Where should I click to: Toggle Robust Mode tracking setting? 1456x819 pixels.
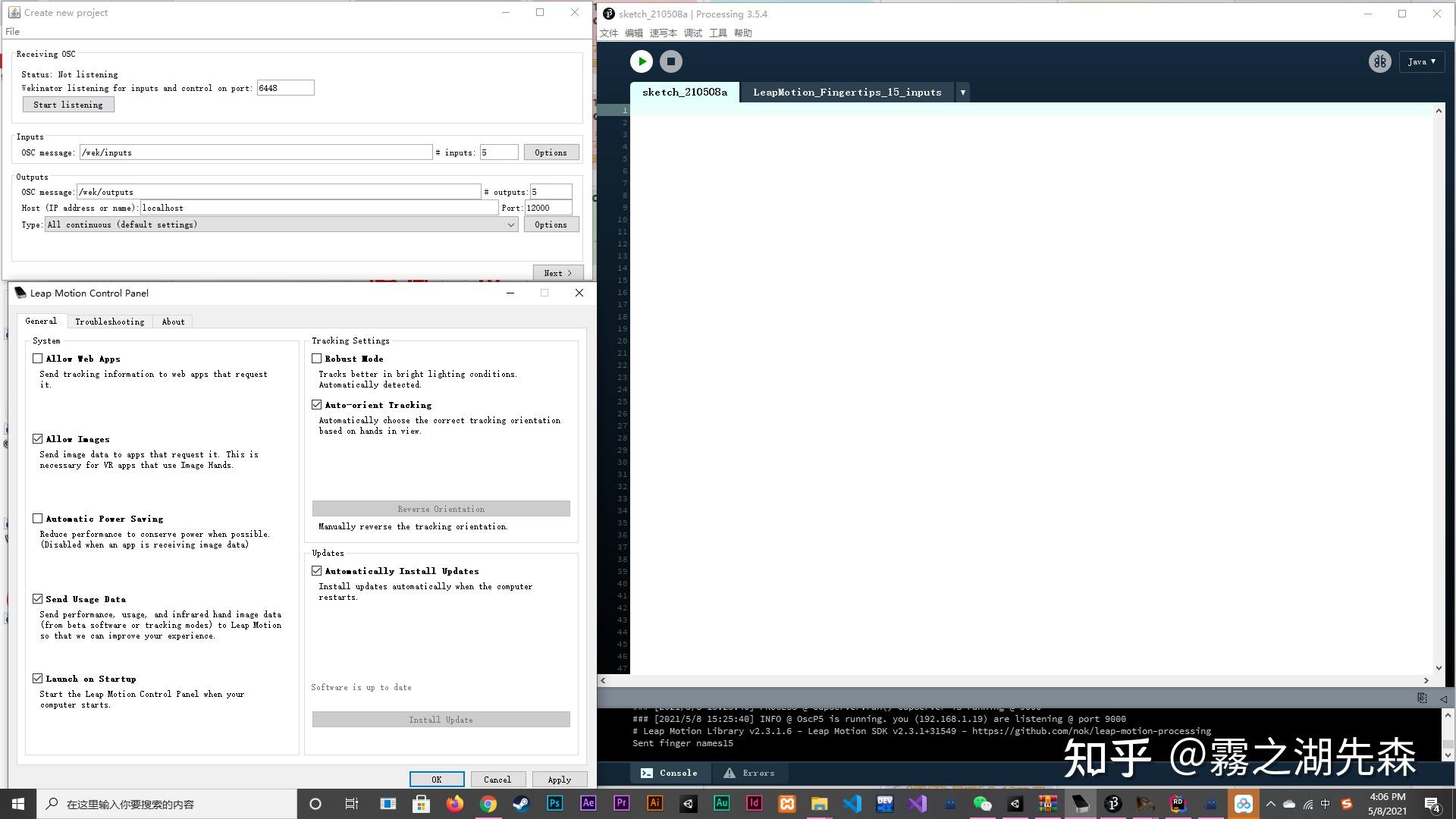point(317,359)
